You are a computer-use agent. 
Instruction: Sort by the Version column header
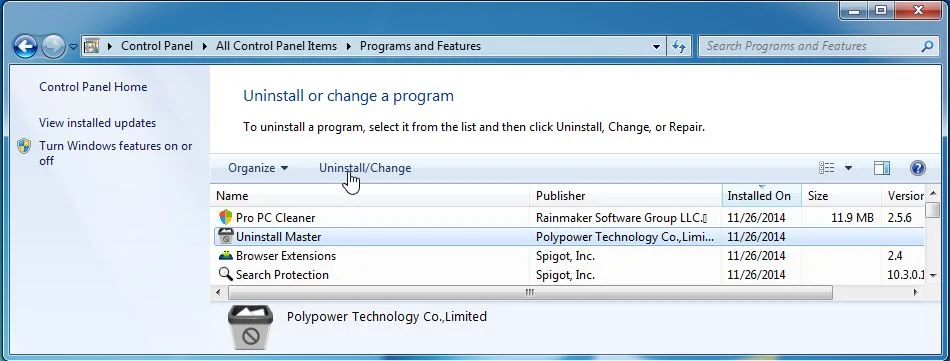click(903, 196)
